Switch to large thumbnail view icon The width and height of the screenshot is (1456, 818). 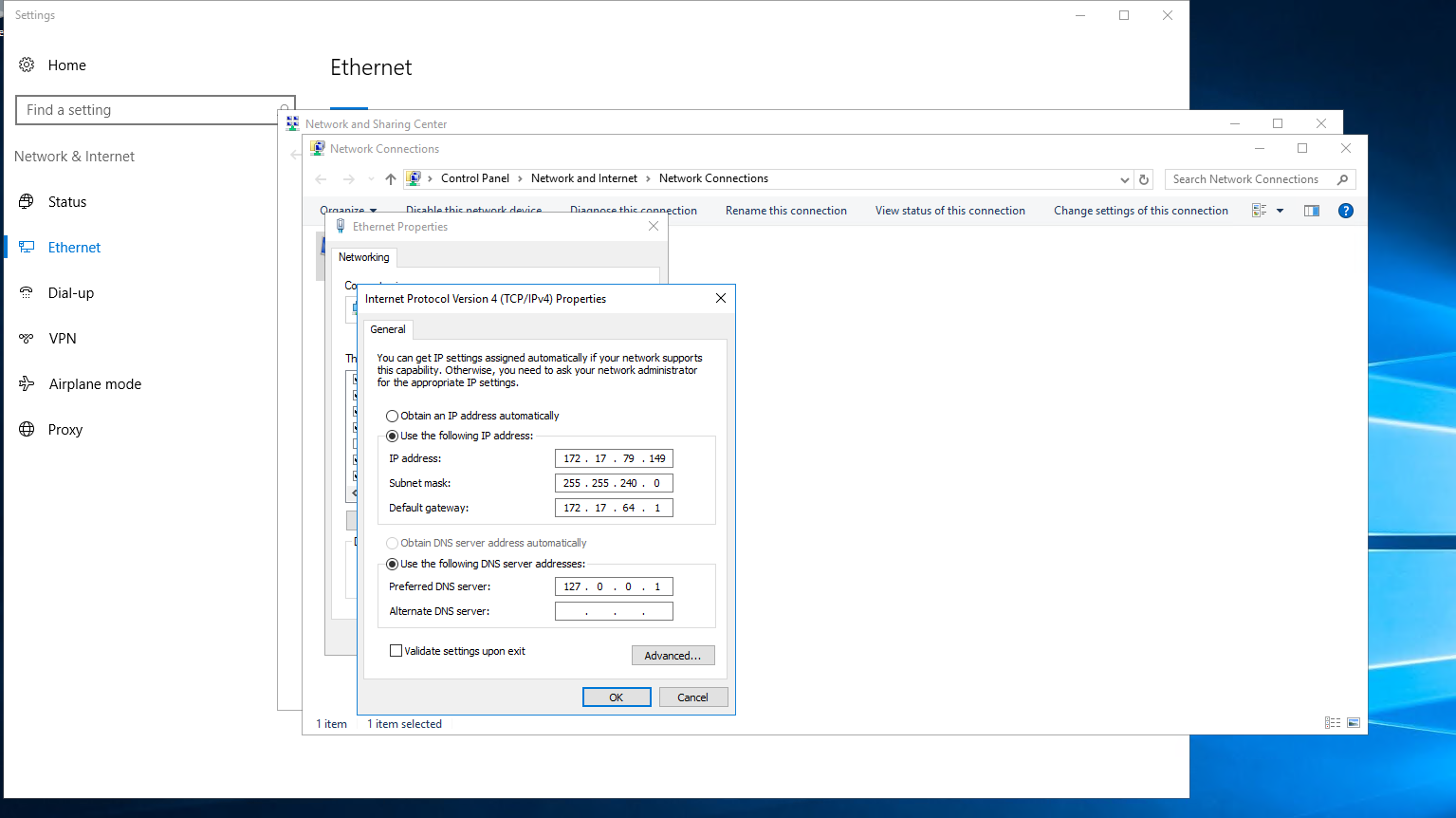click(1354, 722)
